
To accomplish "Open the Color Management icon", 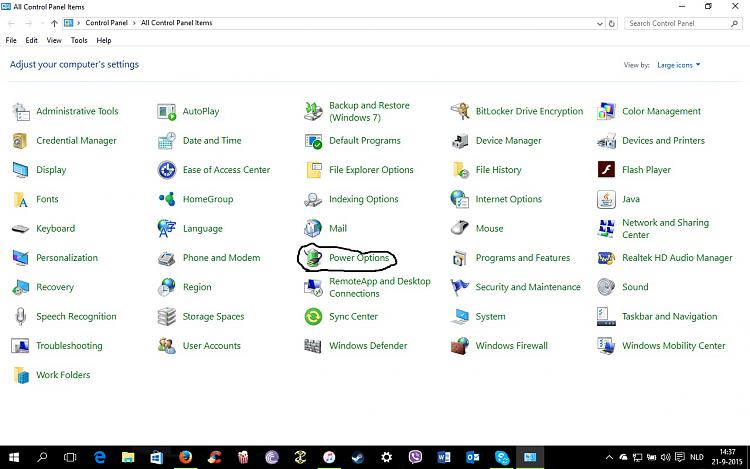I will (x=606, y=111).
